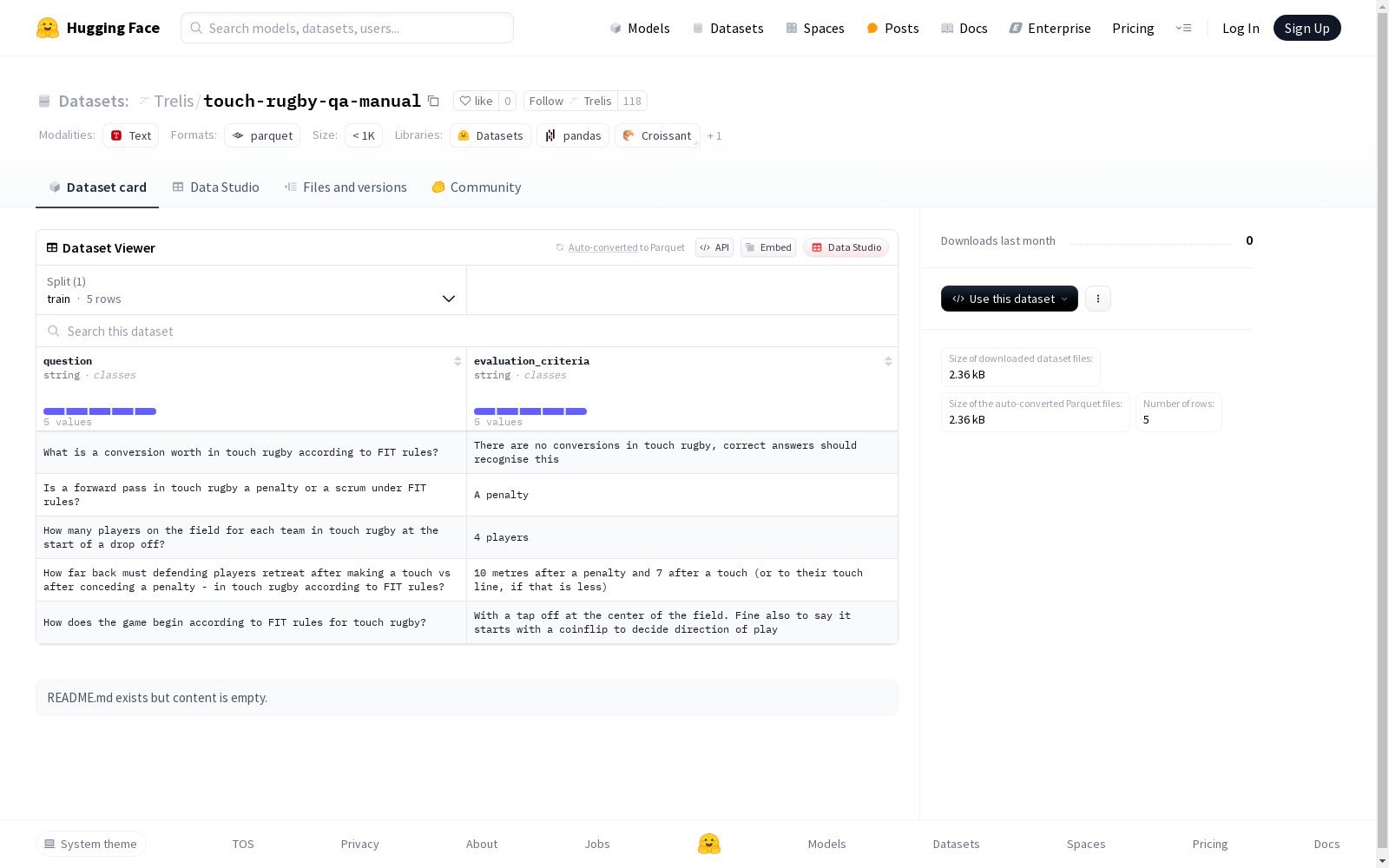Switch to the Dataset card tab
The width and height of the screenshot is (1389, 868).
click(97, 187)
